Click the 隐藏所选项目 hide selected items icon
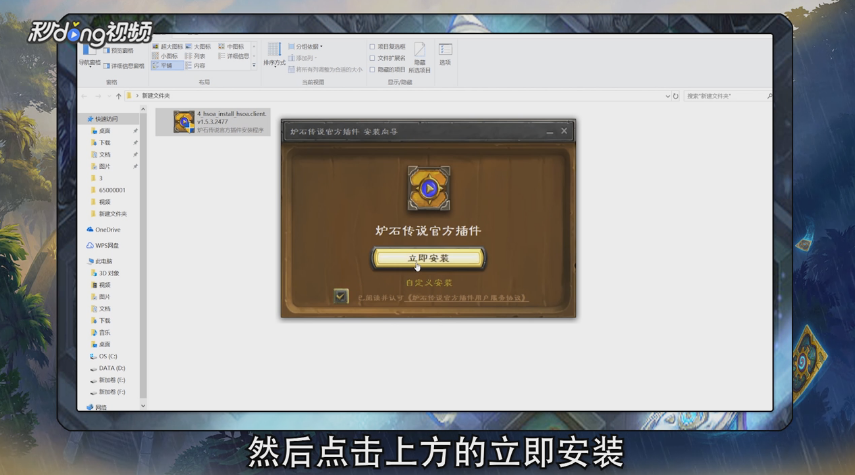Viewport: 855px width, 475px height. pos(419,58)
